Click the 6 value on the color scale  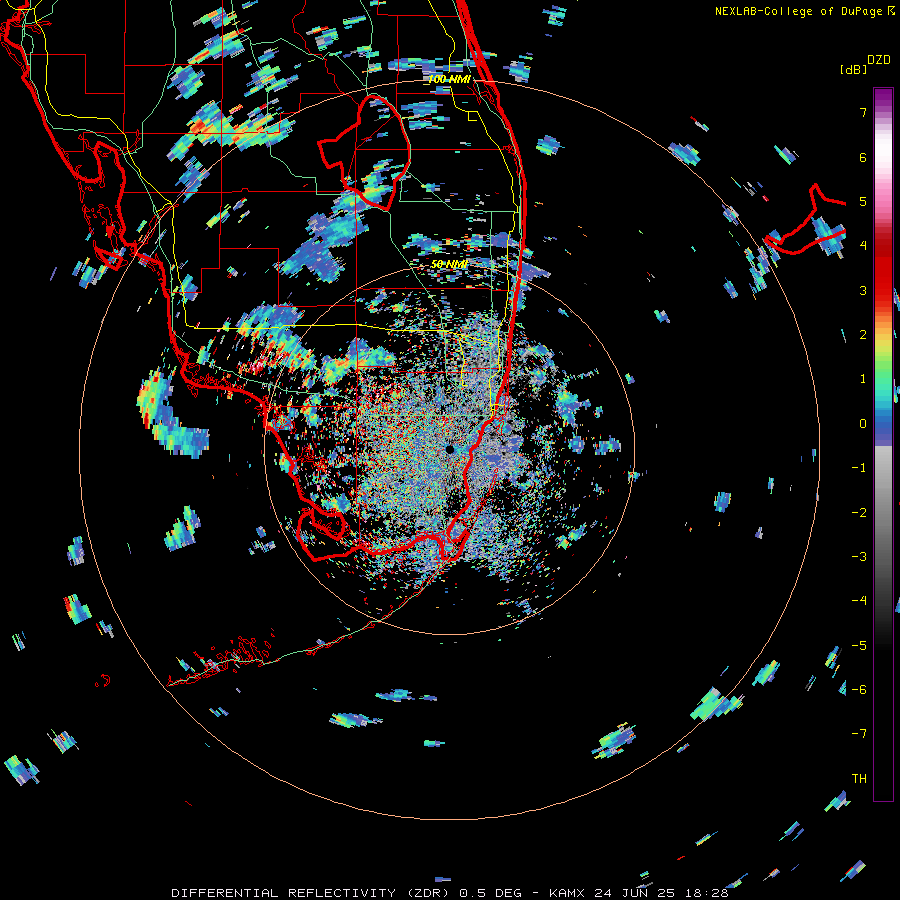click(863, 157)
